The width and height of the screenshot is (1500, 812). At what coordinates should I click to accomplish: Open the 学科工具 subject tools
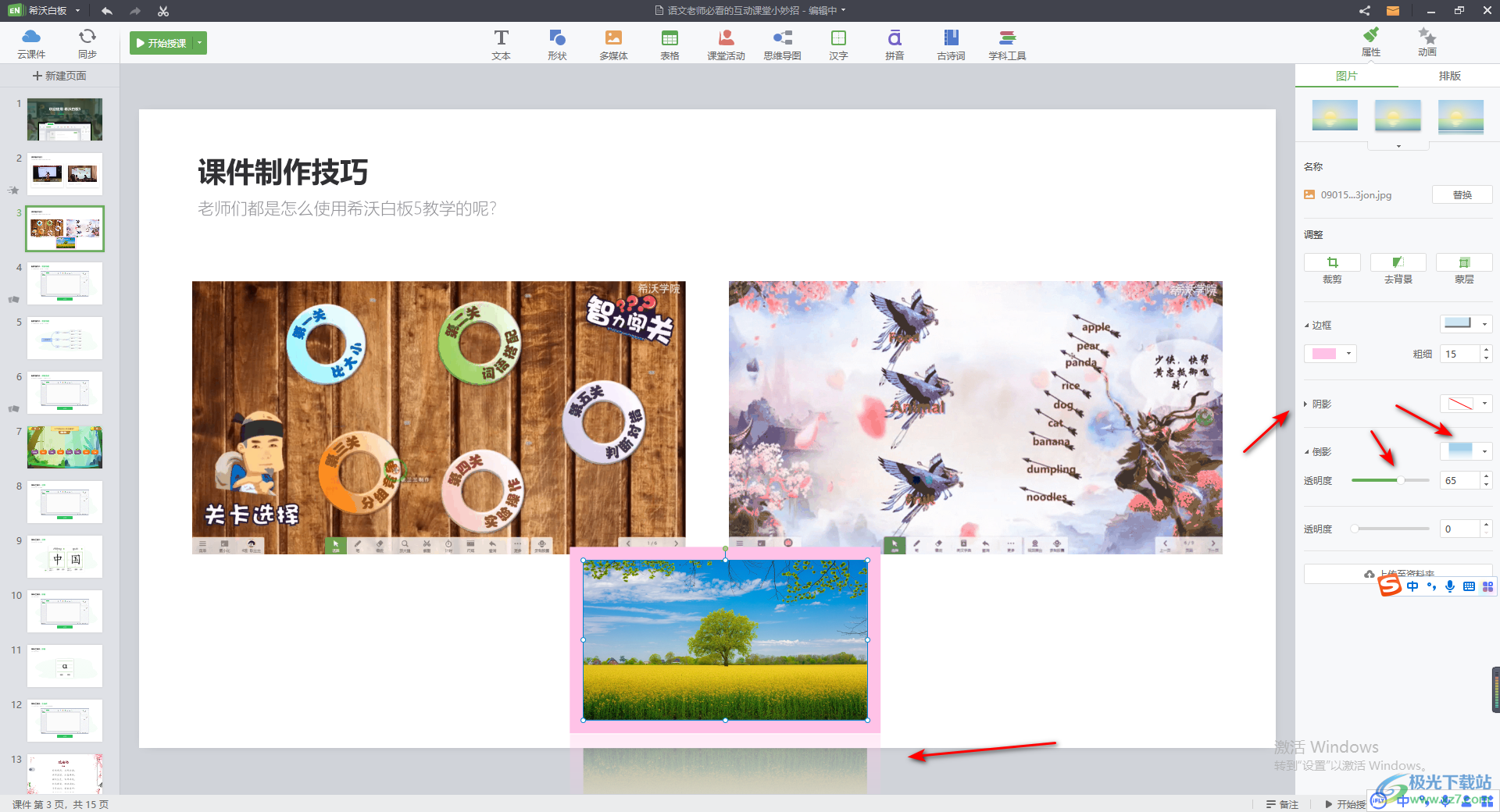point(1007,45)
